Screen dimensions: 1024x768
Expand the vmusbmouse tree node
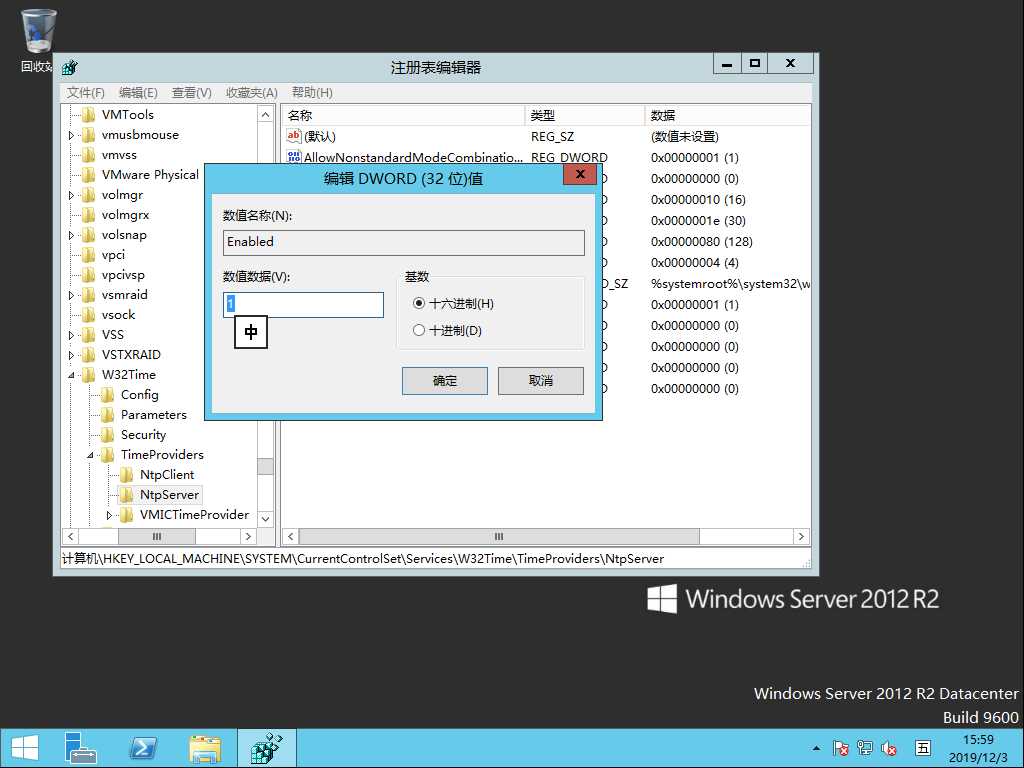pos(71,135)
